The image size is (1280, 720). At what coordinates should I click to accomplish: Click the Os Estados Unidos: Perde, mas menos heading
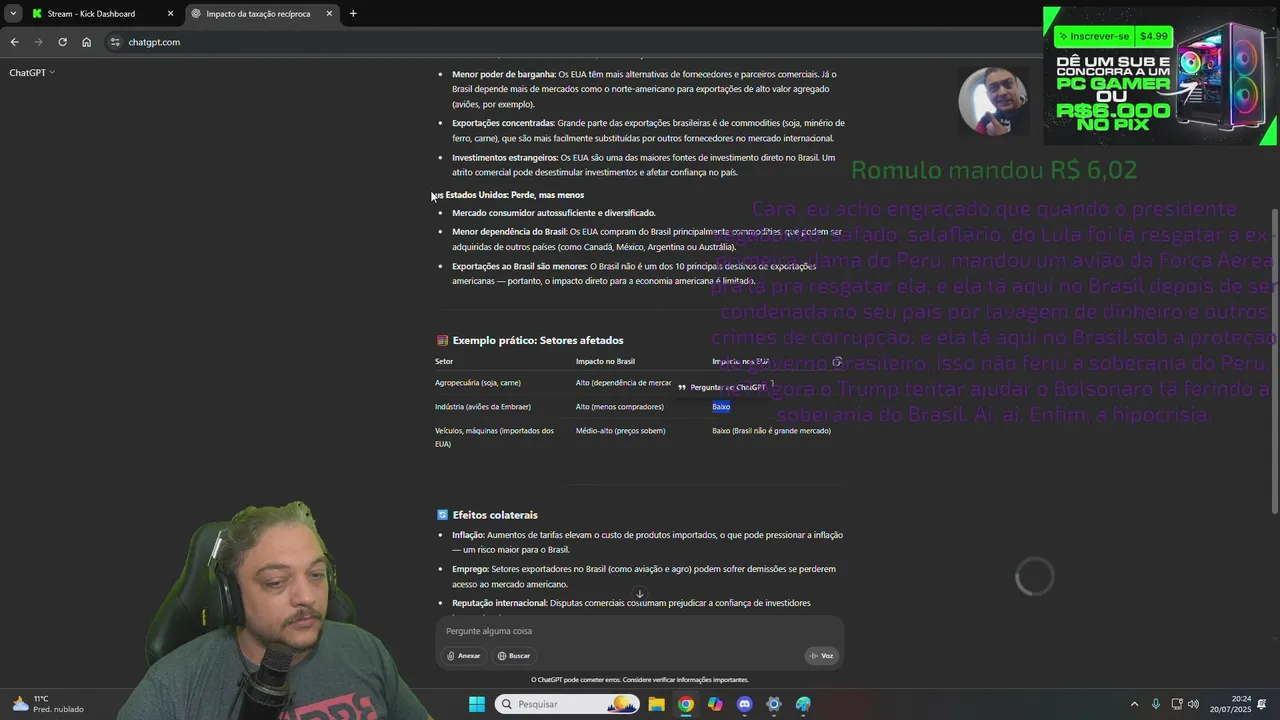(507, 195)
